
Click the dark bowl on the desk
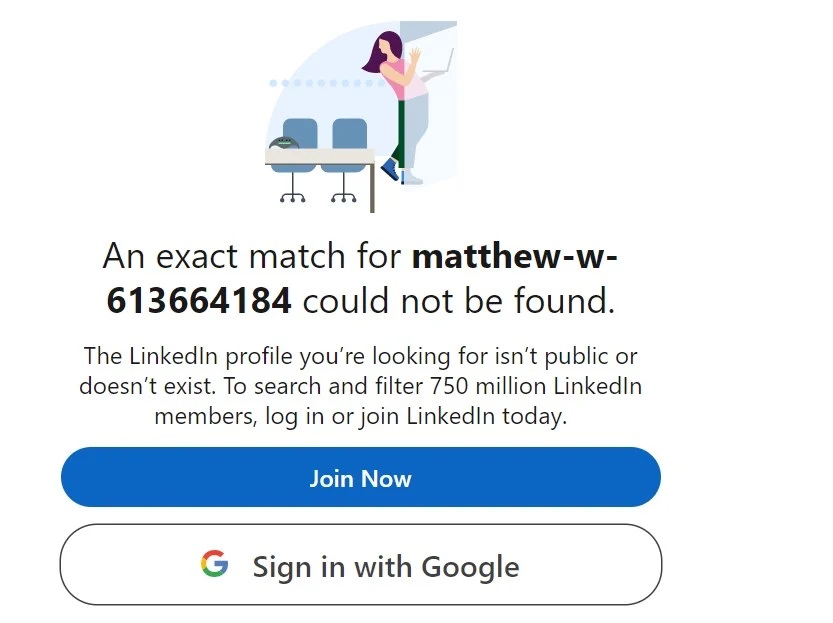pos(282,143)
